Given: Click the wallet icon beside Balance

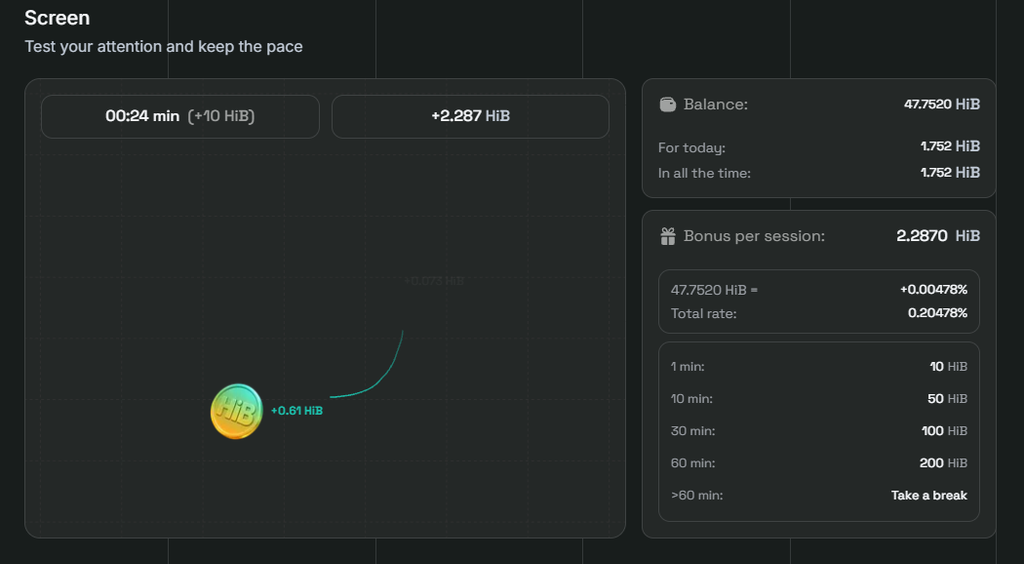Looking at the screenshot, I should click(667, 104).
